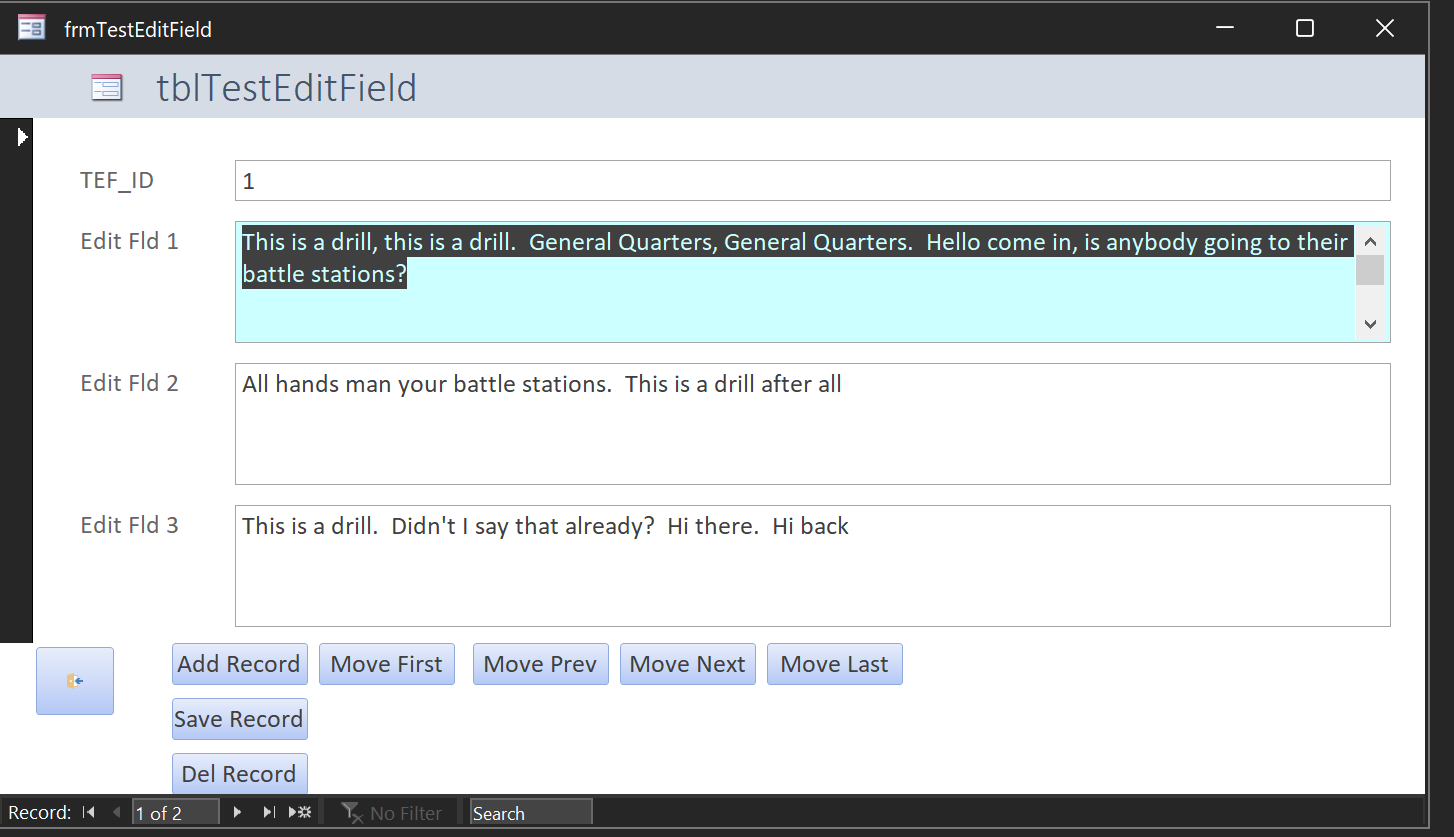The width and height of the screenshot is (1454, 837).
Task: Click the form icon in title bar
Action: 32,28
